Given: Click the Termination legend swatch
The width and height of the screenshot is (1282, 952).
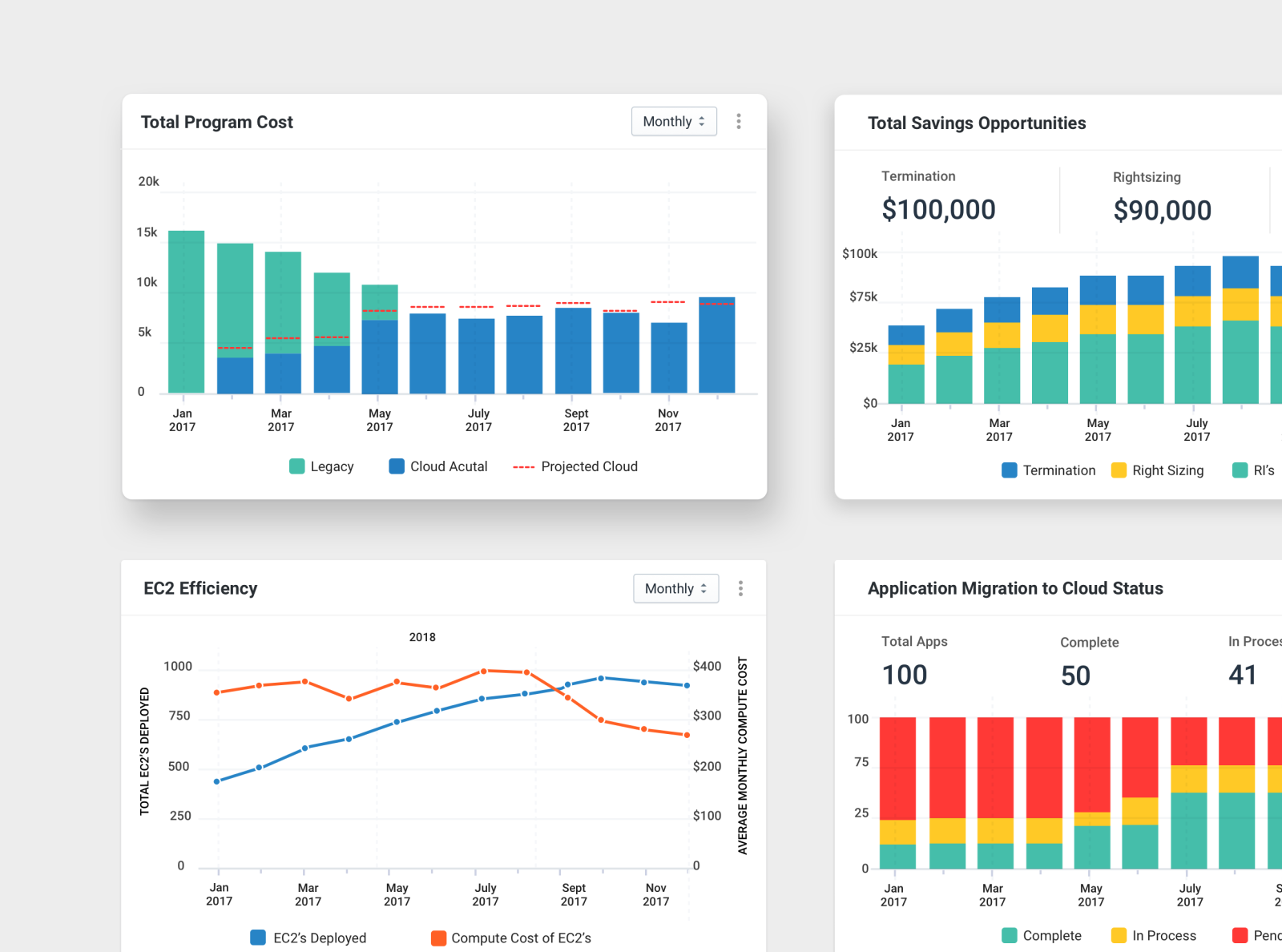Looking at the screenshot, I should pos(1009,470).
